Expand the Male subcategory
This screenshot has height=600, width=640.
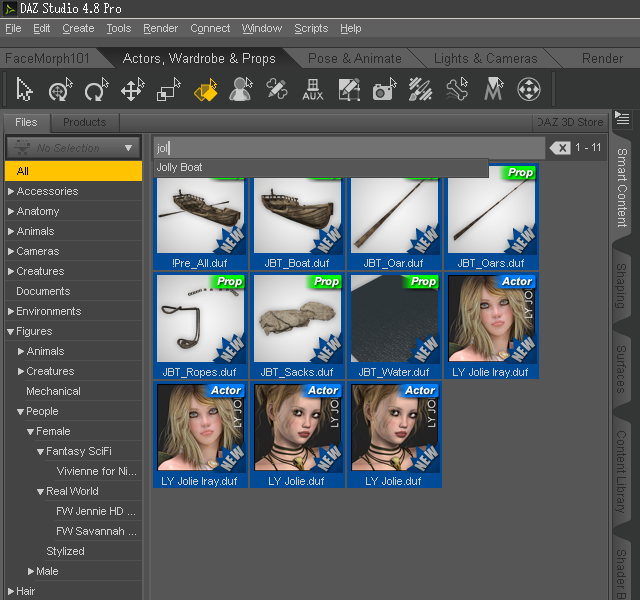[x=31, y=571]
